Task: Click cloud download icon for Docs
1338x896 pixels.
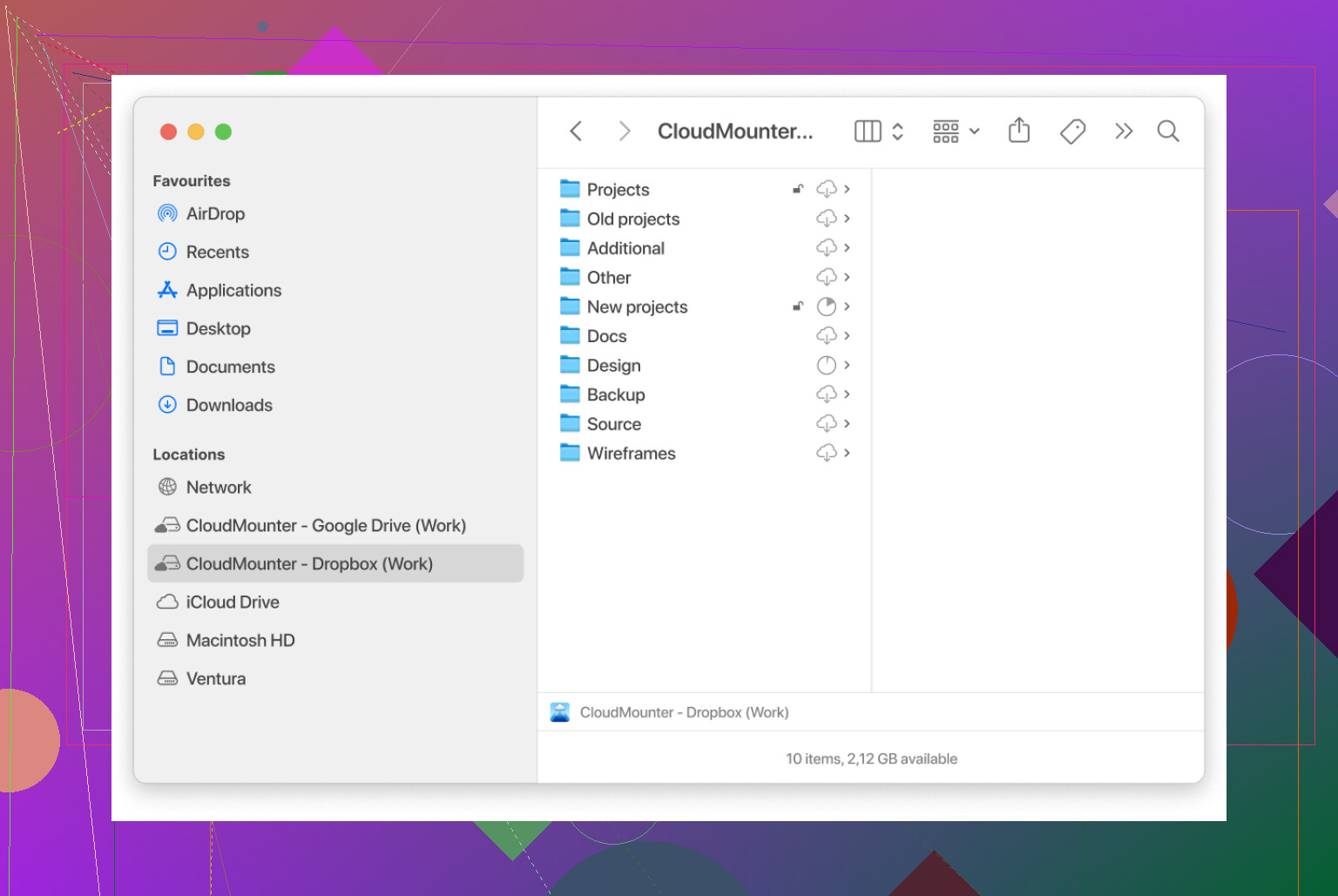Action: [827, 336]
